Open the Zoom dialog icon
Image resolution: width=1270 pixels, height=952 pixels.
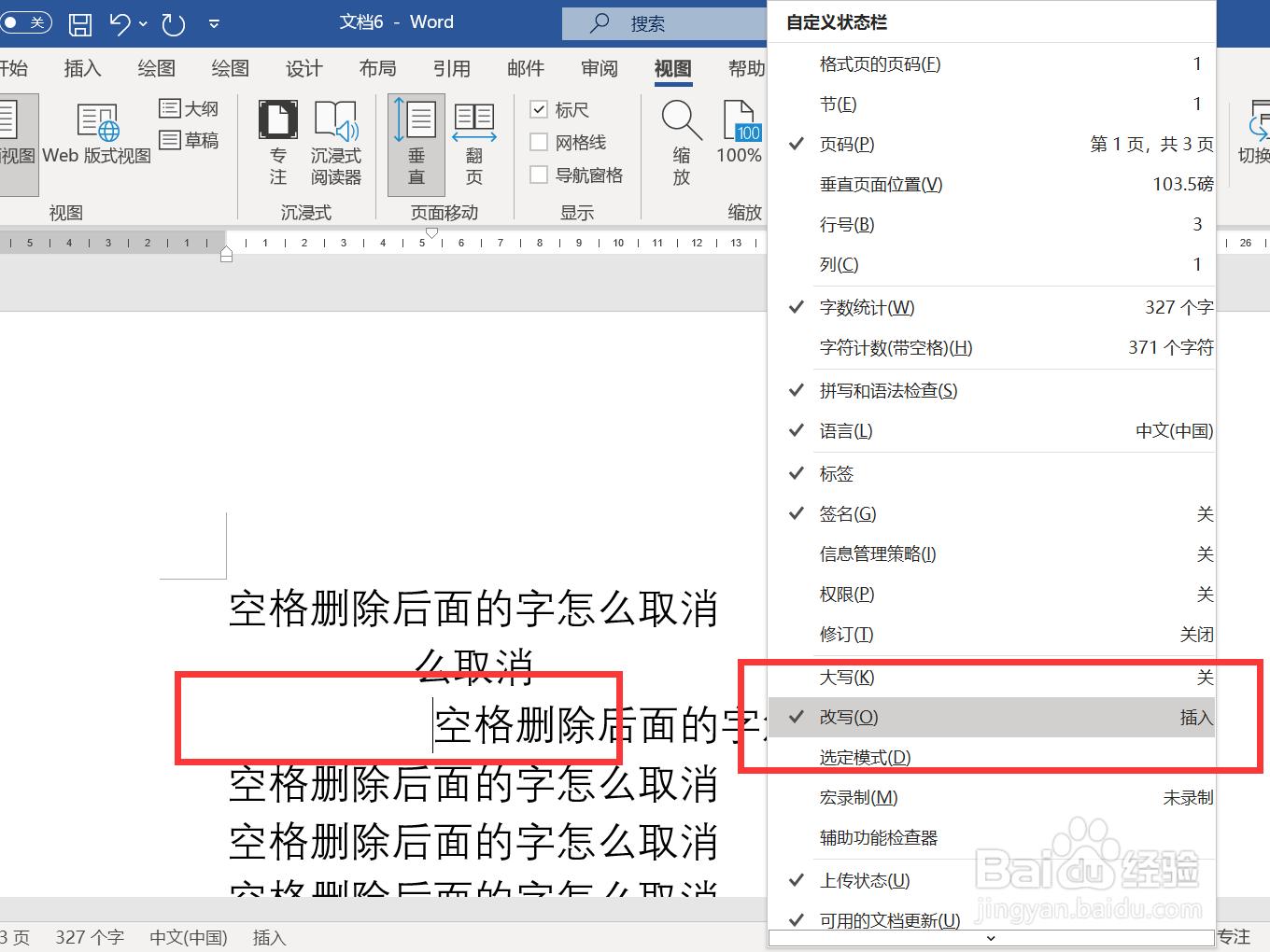pos(681,140)
